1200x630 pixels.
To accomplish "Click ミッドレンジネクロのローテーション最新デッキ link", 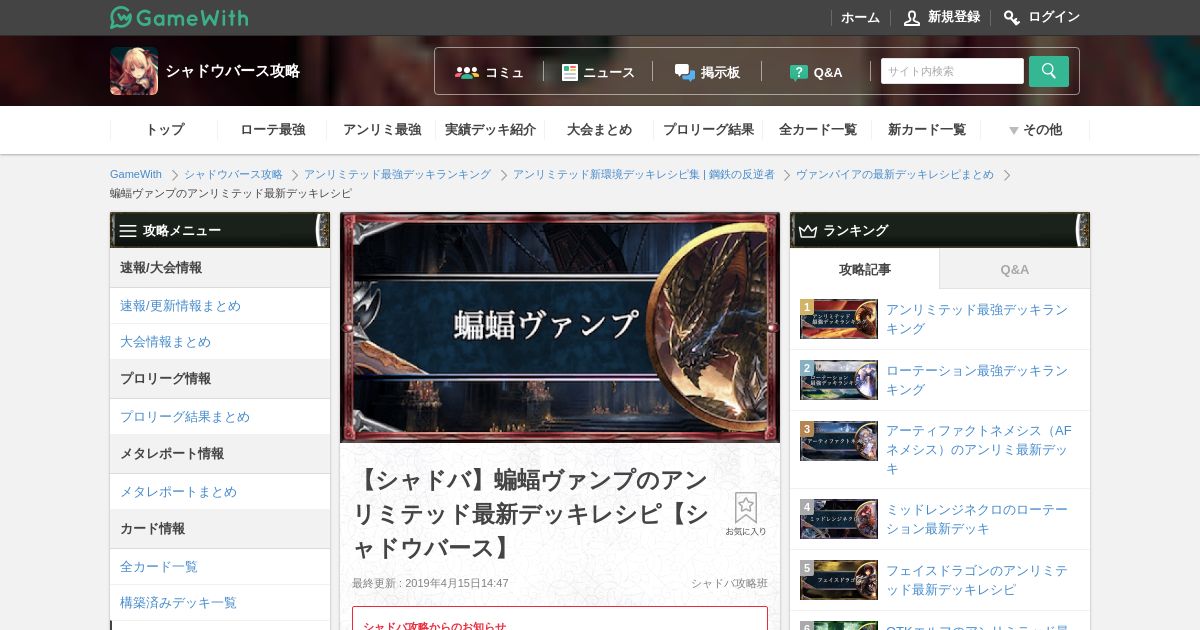I will tap(977, 519).
